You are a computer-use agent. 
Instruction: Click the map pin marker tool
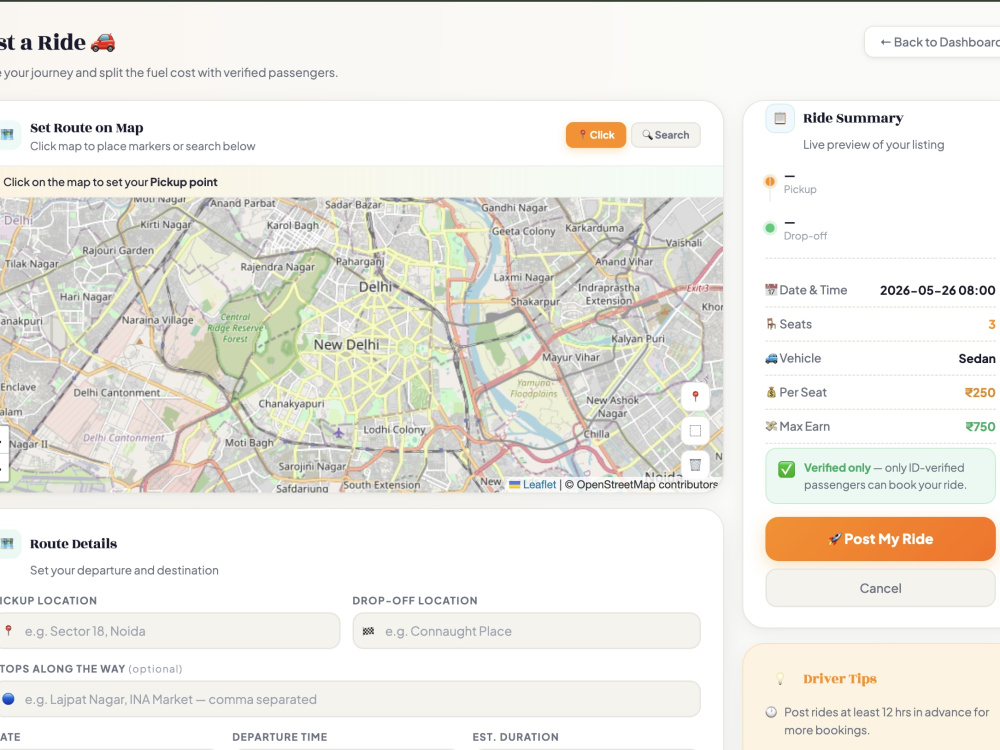pyautogui.click(x=695, y=396)
